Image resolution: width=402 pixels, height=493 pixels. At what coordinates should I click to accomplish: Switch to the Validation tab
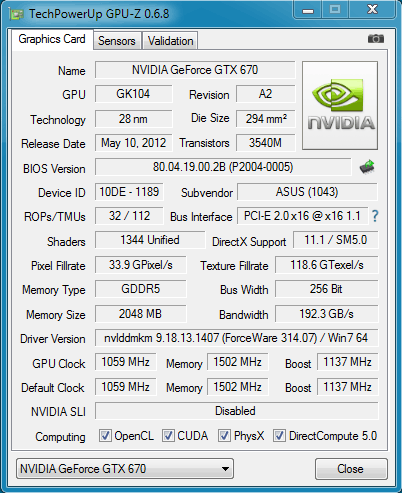(170, 41)
